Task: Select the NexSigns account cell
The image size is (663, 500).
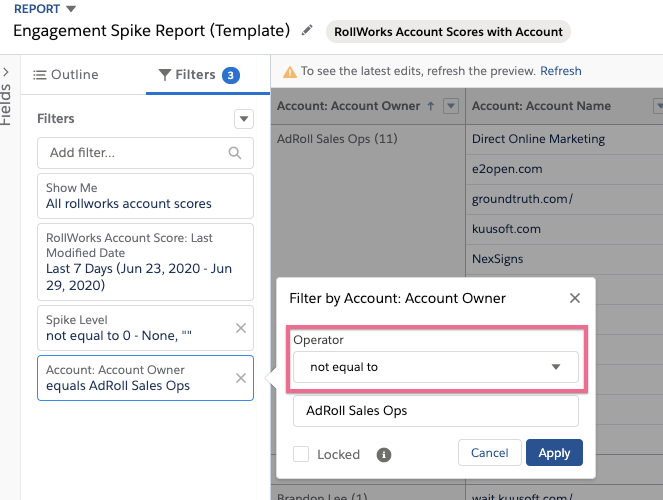Action: coord(497,259)
